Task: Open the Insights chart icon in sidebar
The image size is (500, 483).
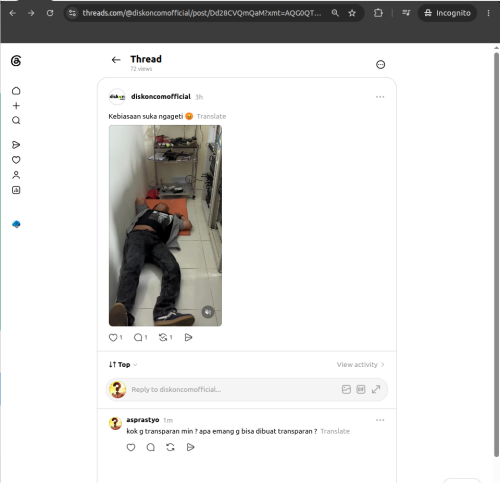Action: [16, 190]
